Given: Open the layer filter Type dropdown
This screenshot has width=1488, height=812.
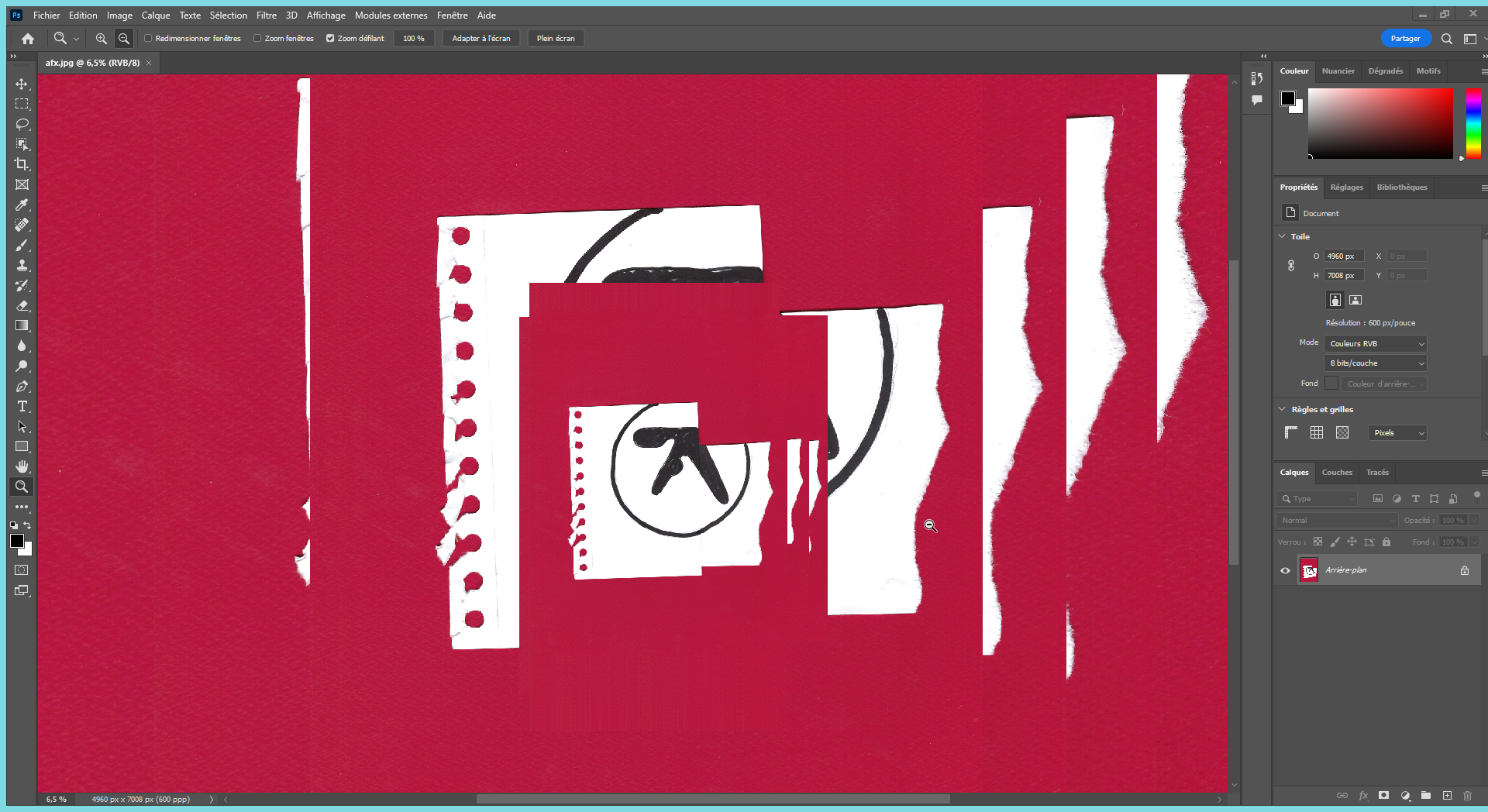Looking at the screenshot, I should [x=1317, y=499].
